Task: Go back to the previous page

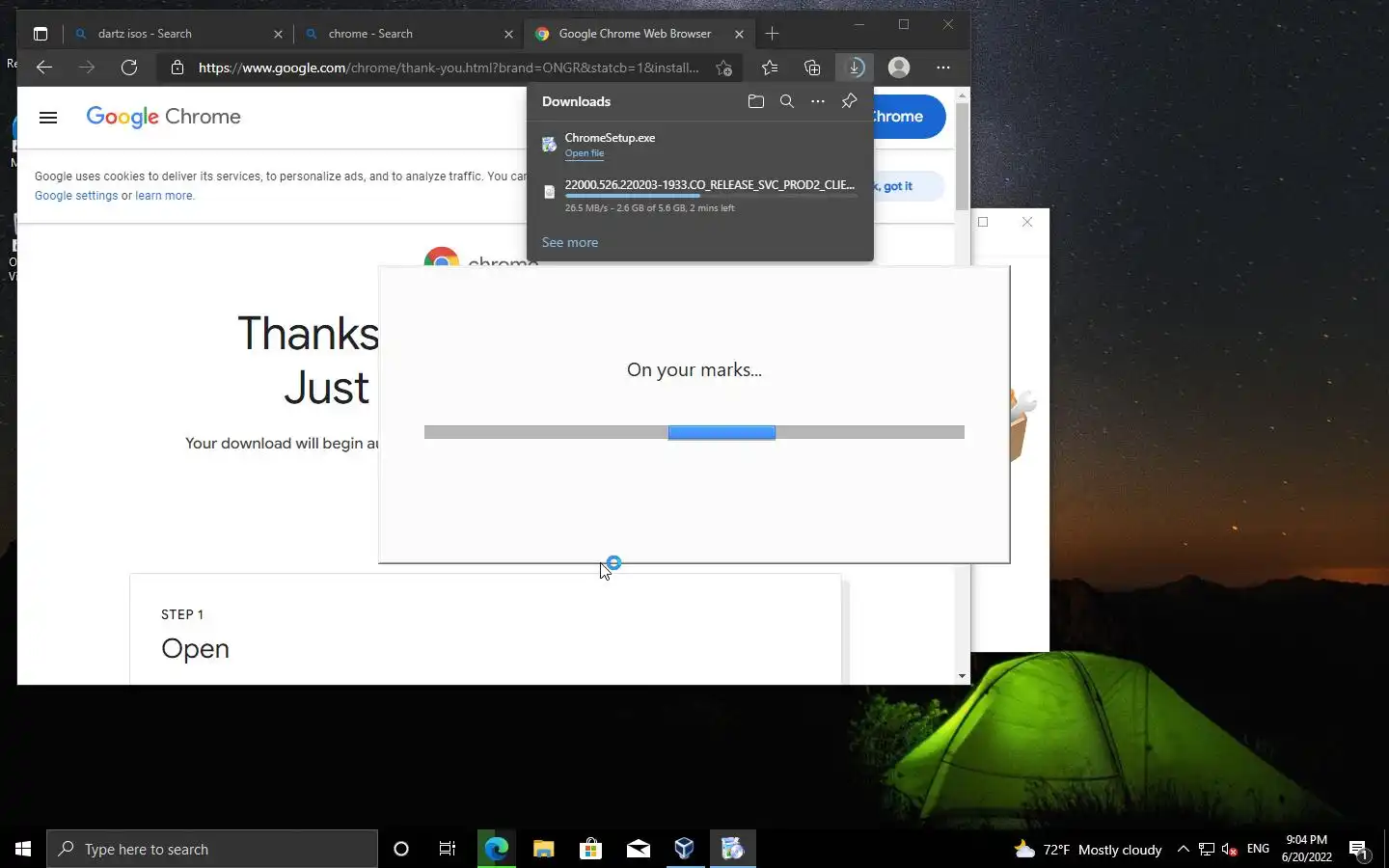Action: coord(43,68)
